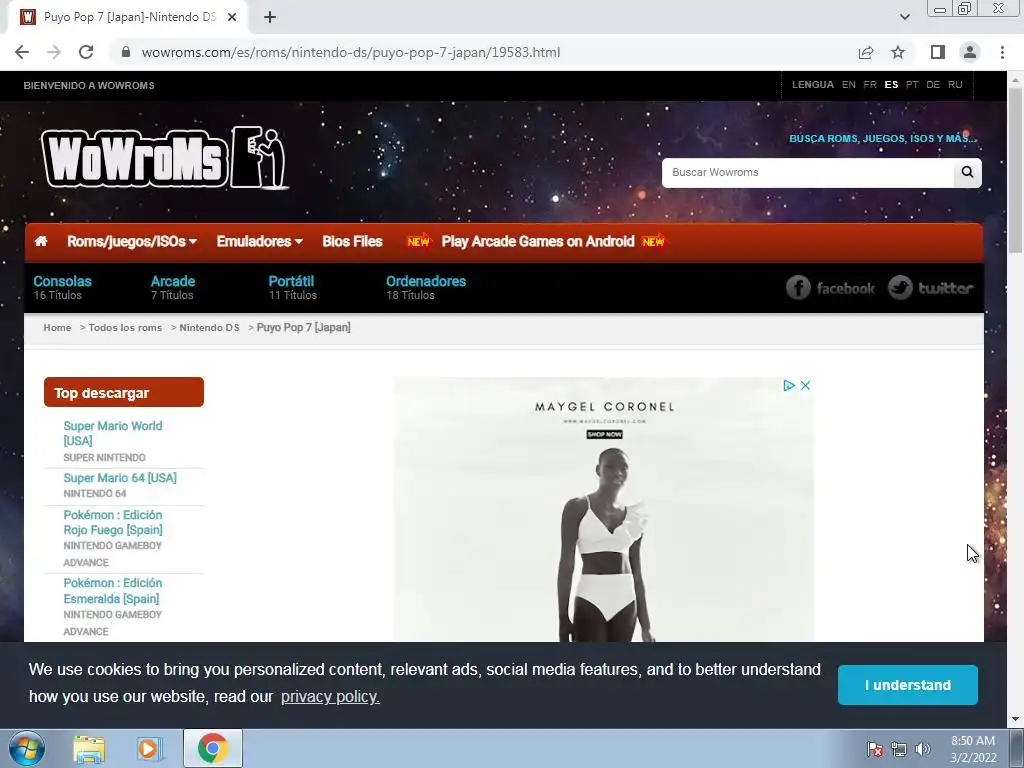The image size is (1024, 768).
Task: Click the volume speaker tray icon
Action: click(923, 749)
